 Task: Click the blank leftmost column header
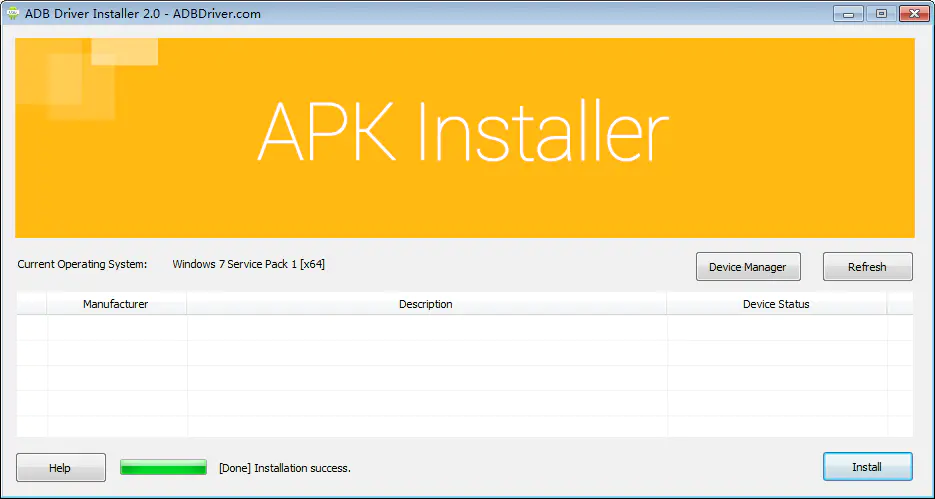click(x=32, y=304)
